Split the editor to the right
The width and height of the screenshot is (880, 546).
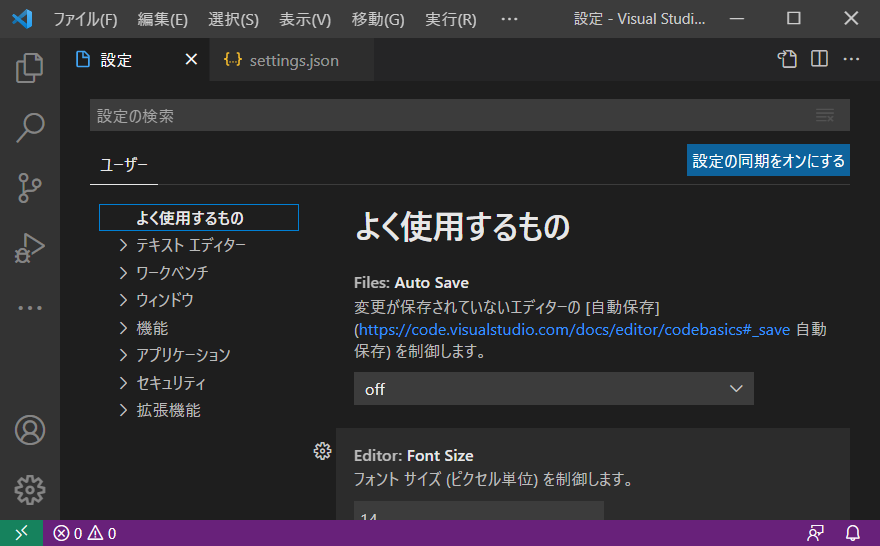click(819, 59)
